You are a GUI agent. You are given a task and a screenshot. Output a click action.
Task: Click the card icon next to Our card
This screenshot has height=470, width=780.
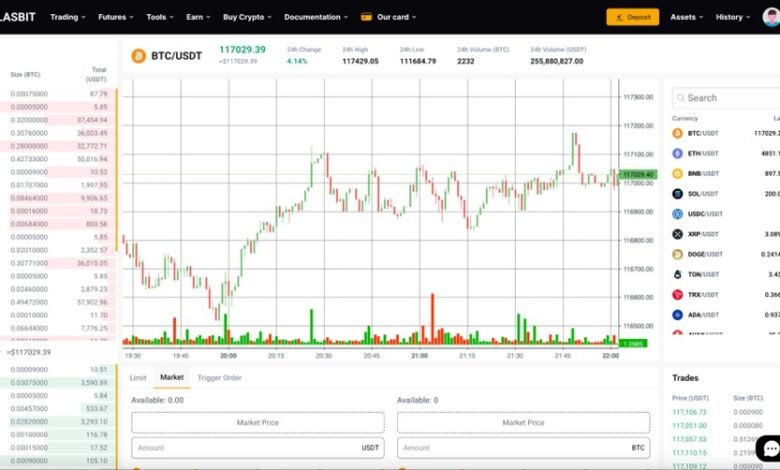tap(366, 17)
